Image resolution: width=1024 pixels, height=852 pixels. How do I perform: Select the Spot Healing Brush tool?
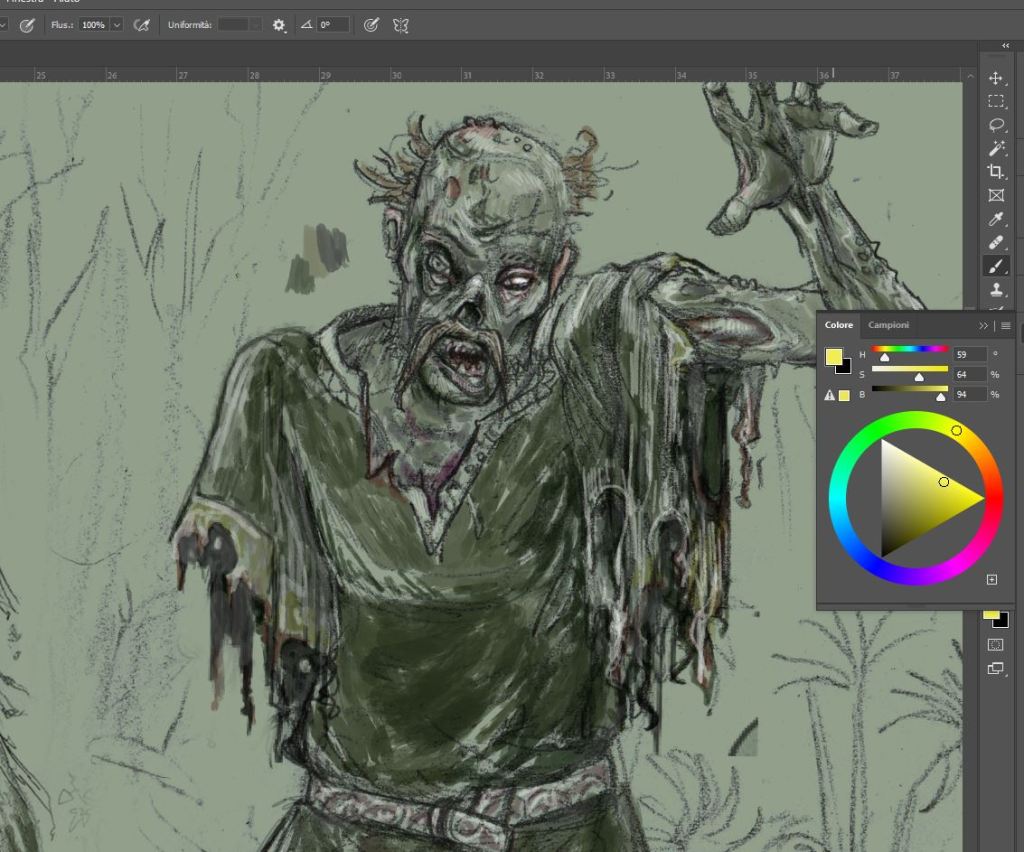click(x=996, y=243)
